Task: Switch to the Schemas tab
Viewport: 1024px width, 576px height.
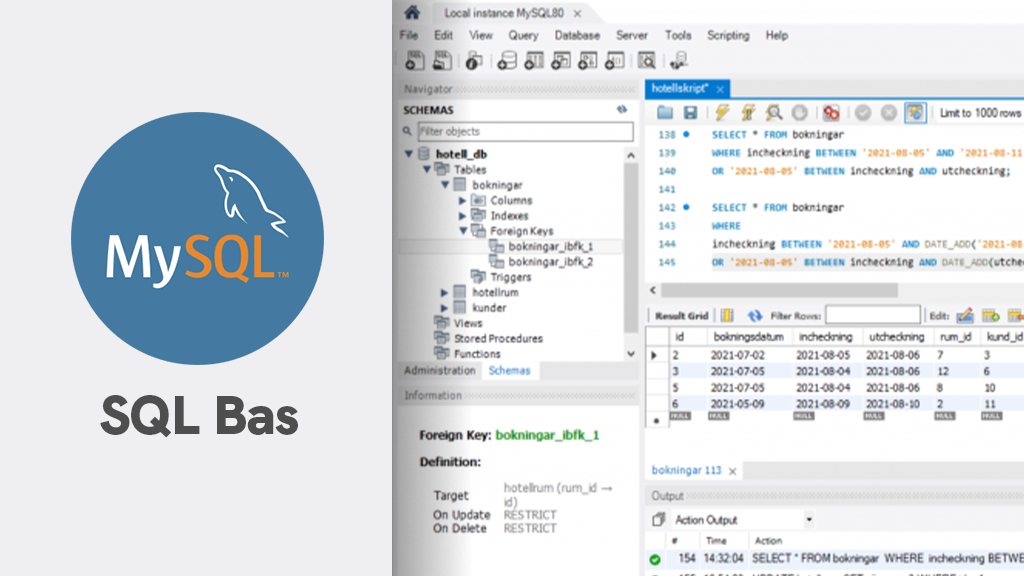Action: [x=509, y=370]
